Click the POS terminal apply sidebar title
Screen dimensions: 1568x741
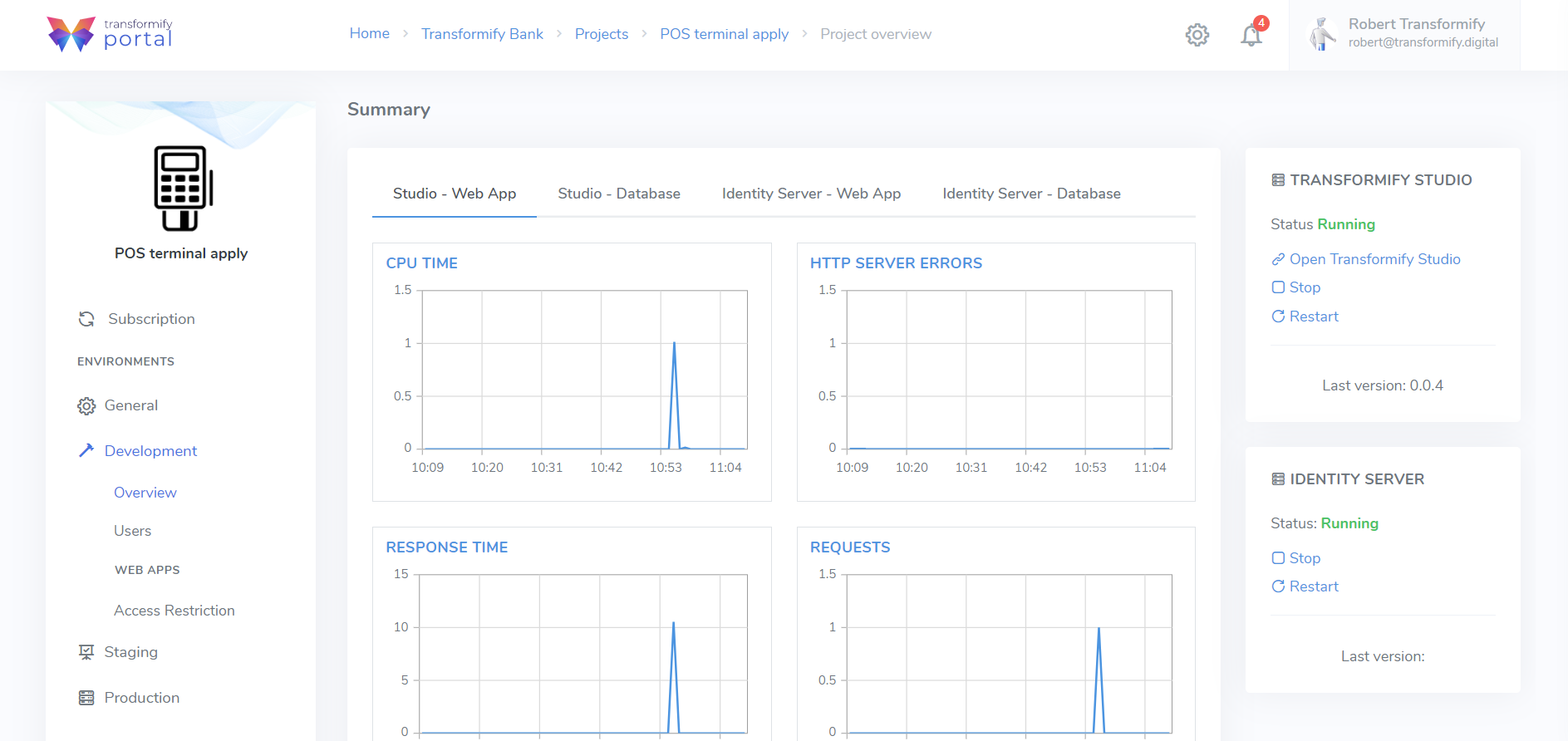point(181,253)
